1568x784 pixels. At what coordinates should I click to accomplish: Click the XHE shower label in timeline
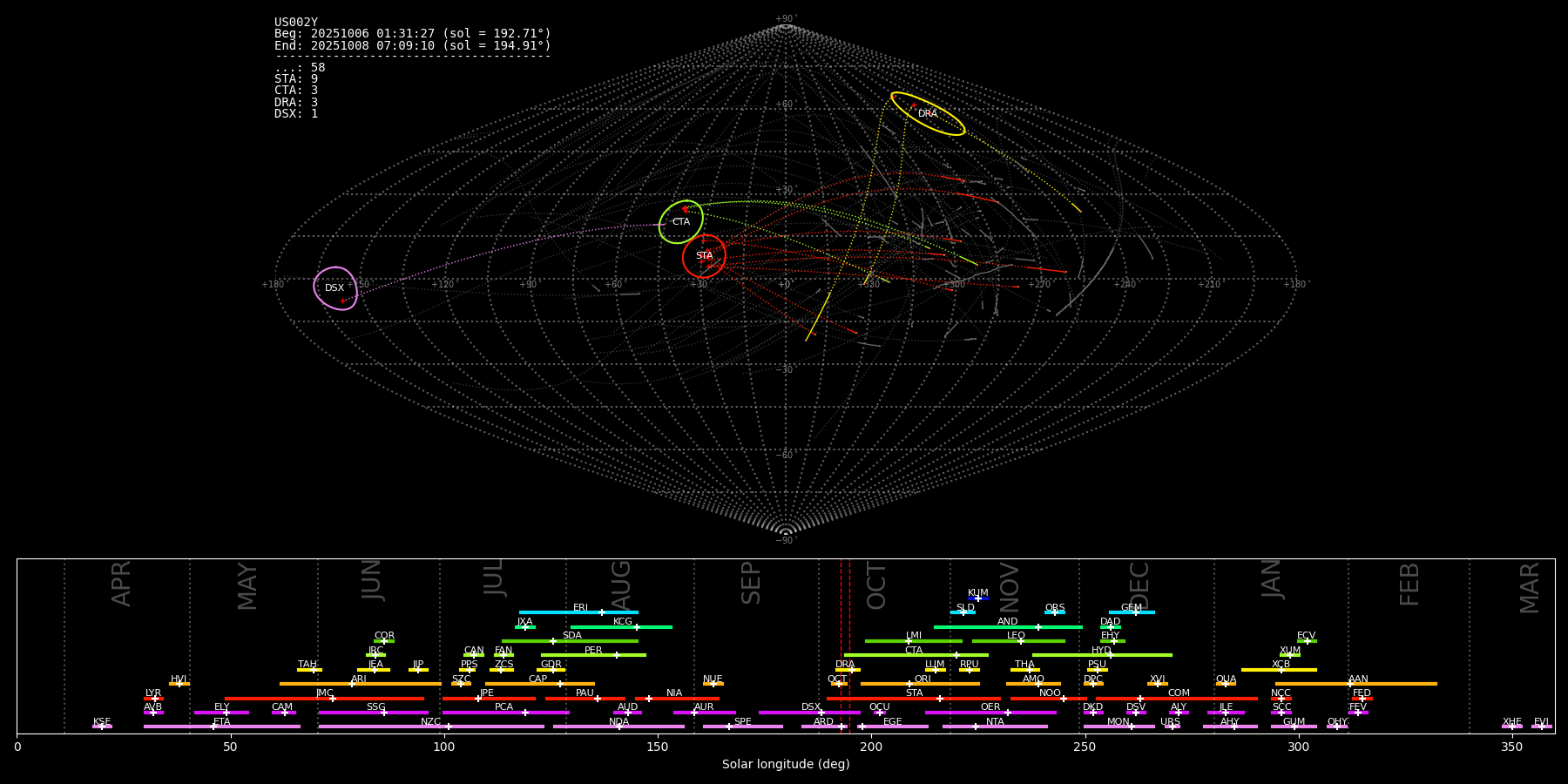click(x=1512, y=722)
